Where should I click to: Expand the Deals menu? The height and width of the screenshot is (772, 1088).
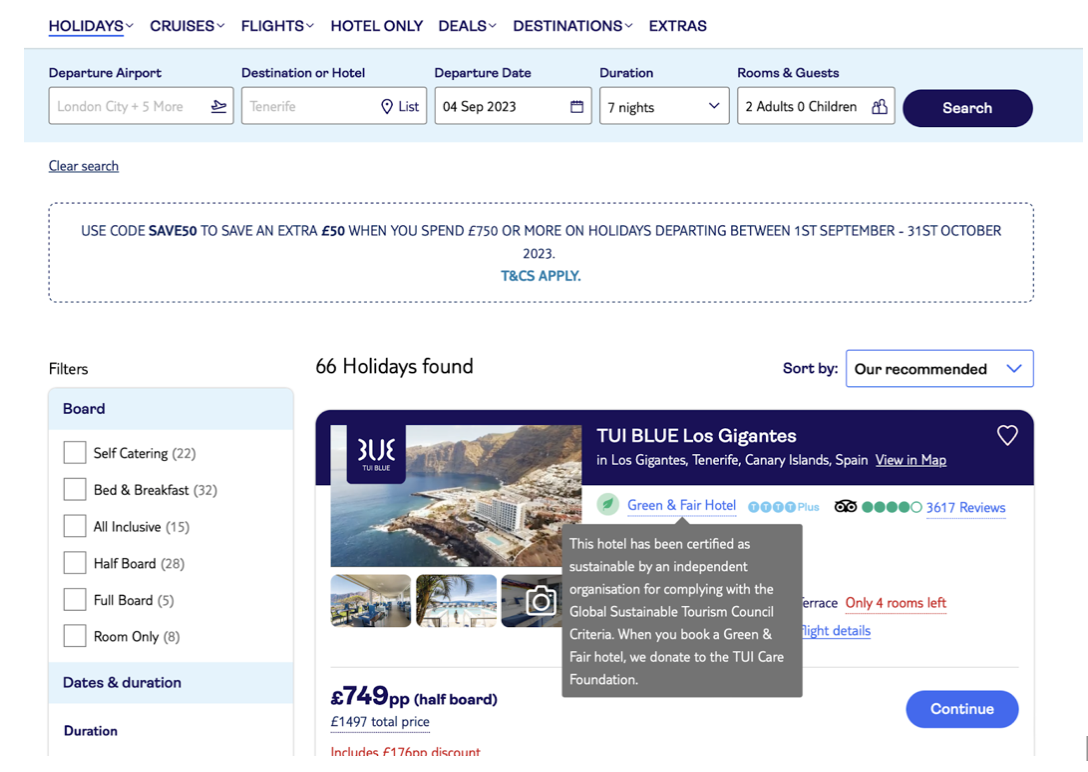[468, 26]
